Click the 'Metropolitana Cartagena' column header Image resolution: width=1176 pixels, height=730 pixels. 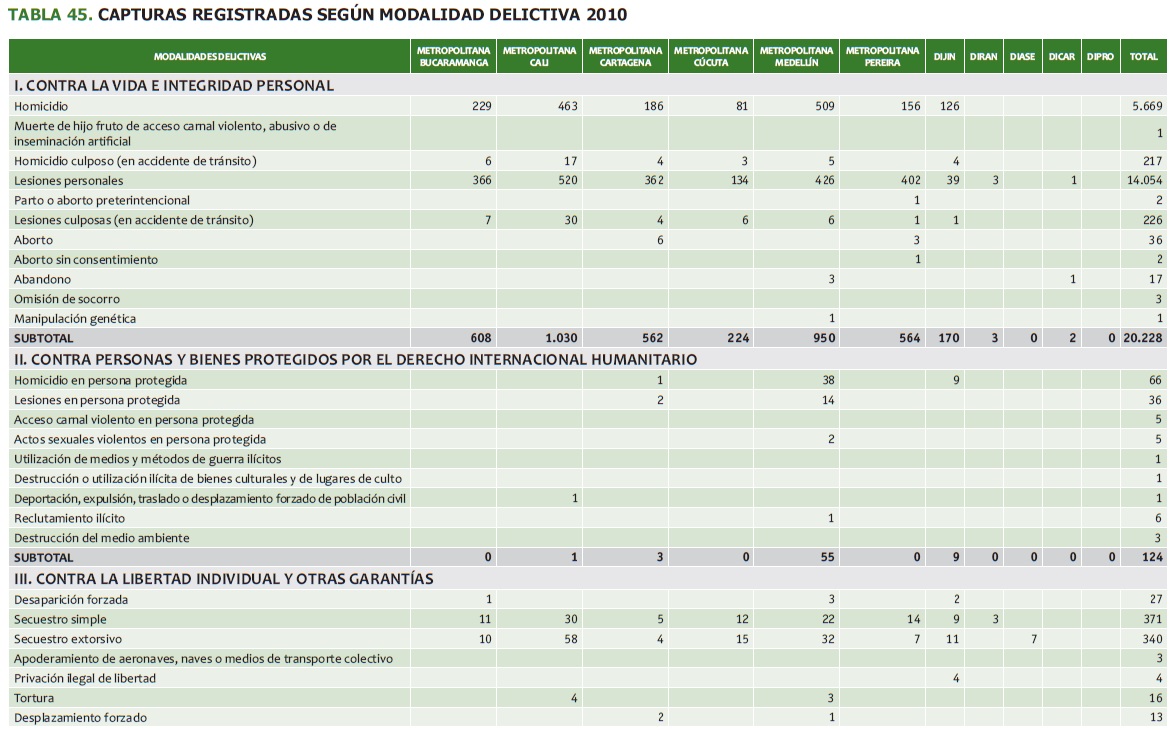click(x=625, y=57)
